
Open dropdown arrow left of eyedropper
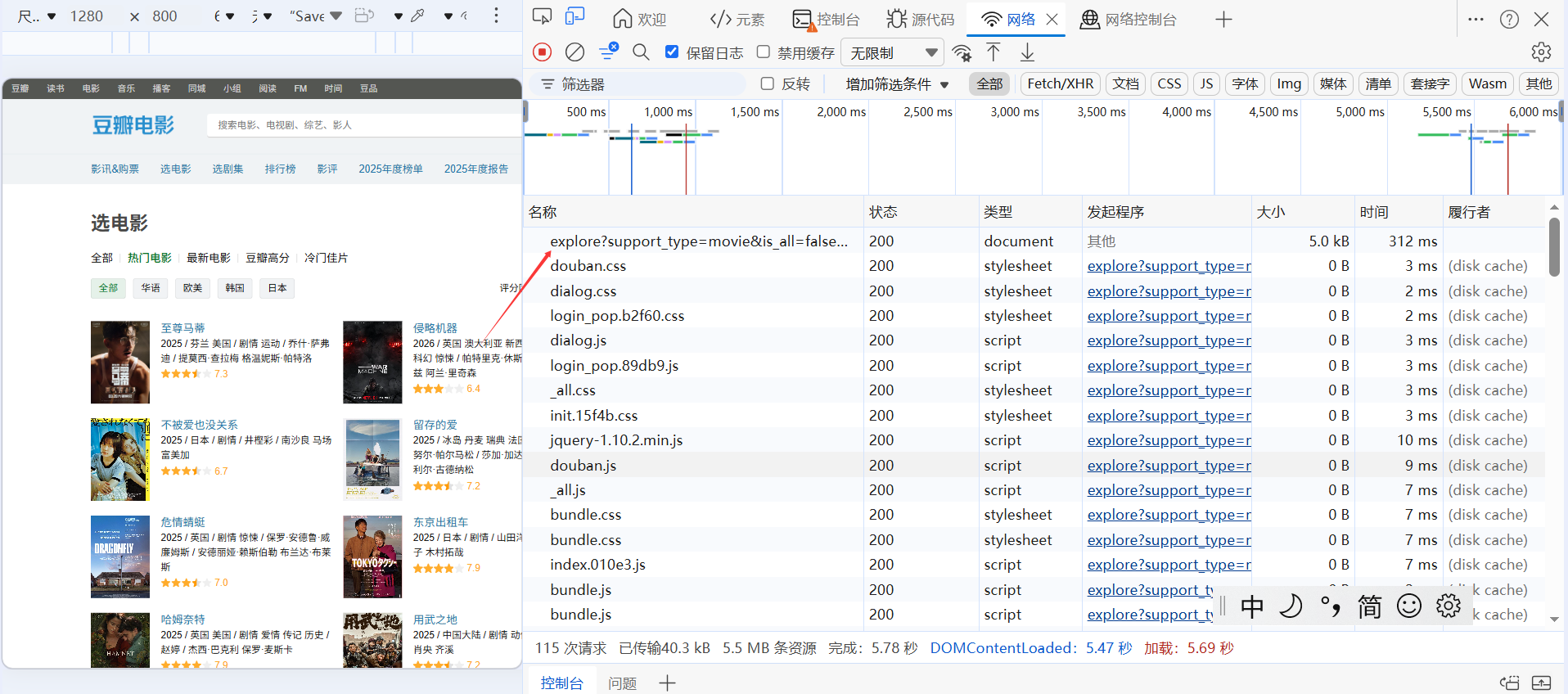[399, 16]
